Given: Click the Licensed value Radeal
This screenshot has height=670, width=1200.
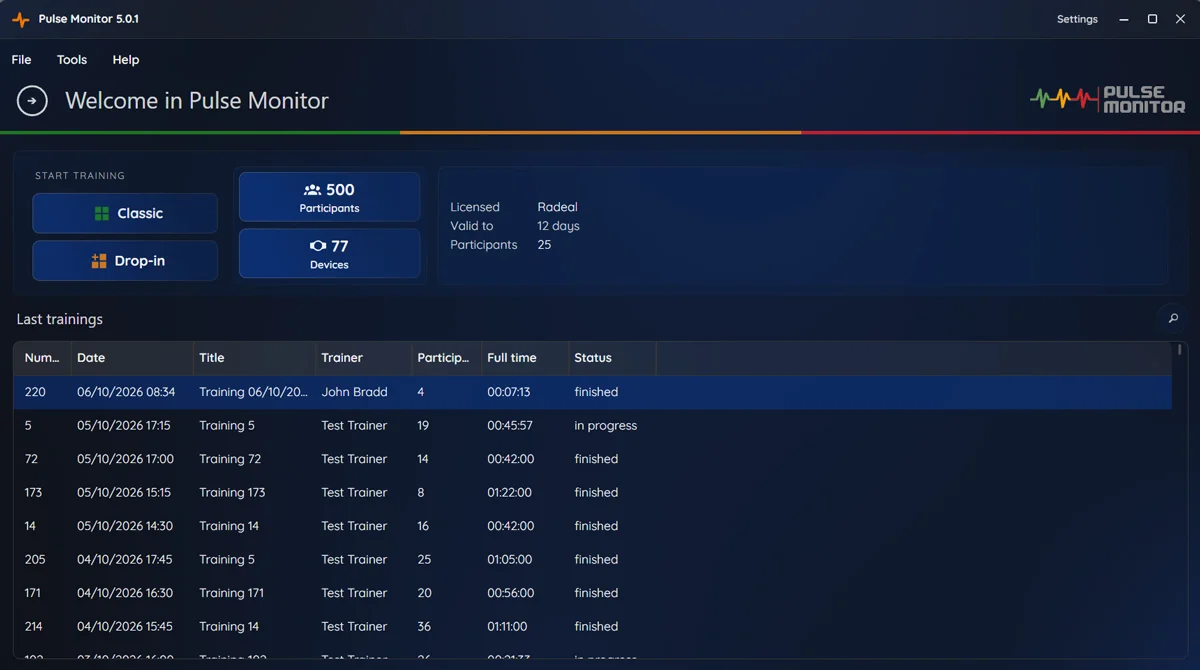Looking at the screenshot, I should tap(558, 207).
